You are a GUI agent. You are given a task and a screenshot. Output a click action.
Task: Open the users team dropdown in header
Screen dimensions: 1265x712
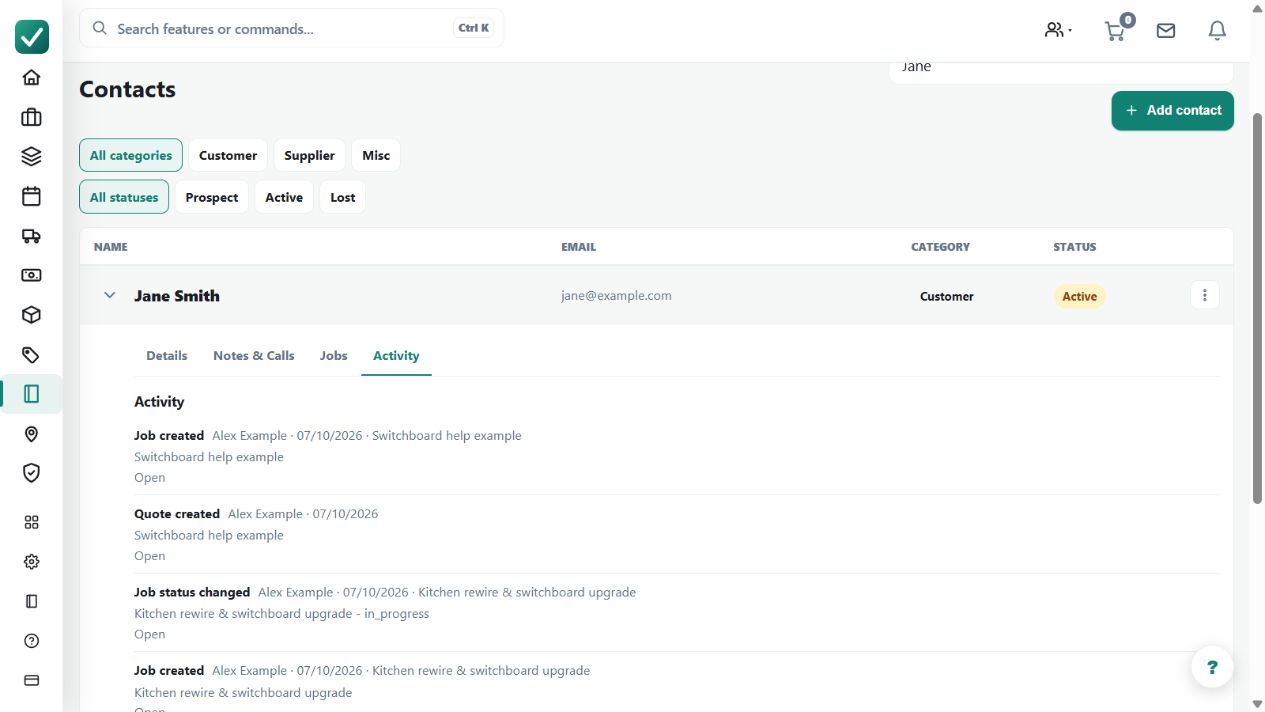pyautogui.click(x=1058, y=30)
